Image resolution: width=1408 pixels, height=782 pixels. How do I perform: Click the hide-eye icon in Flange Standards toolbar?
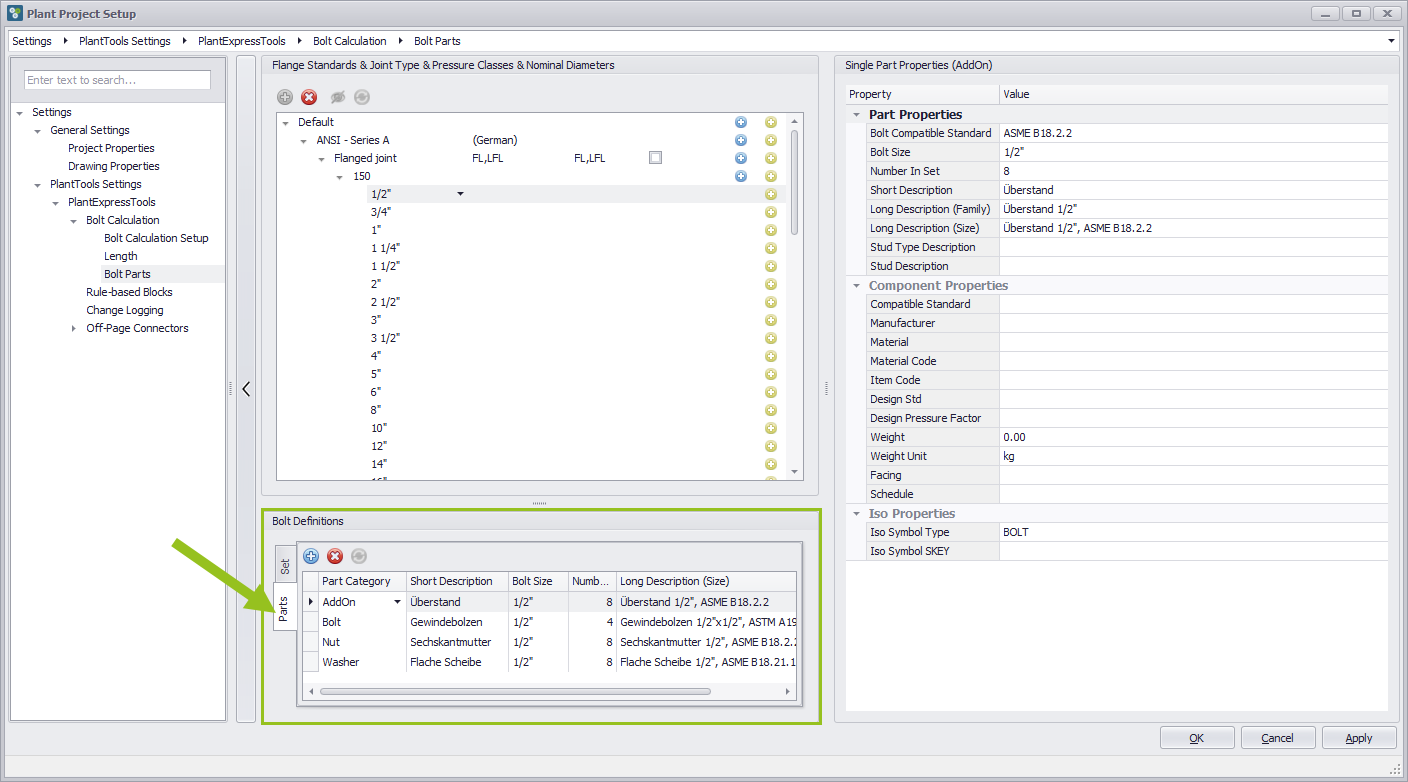[x=337, y=97]
